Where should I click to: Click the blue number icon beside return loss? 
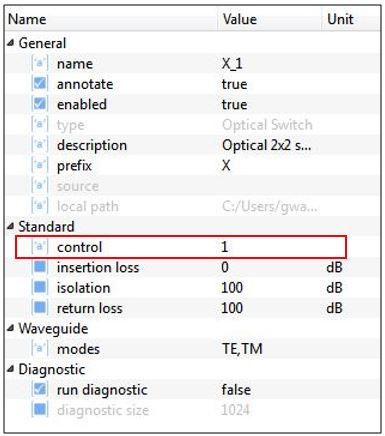click(x=40, y=308)
